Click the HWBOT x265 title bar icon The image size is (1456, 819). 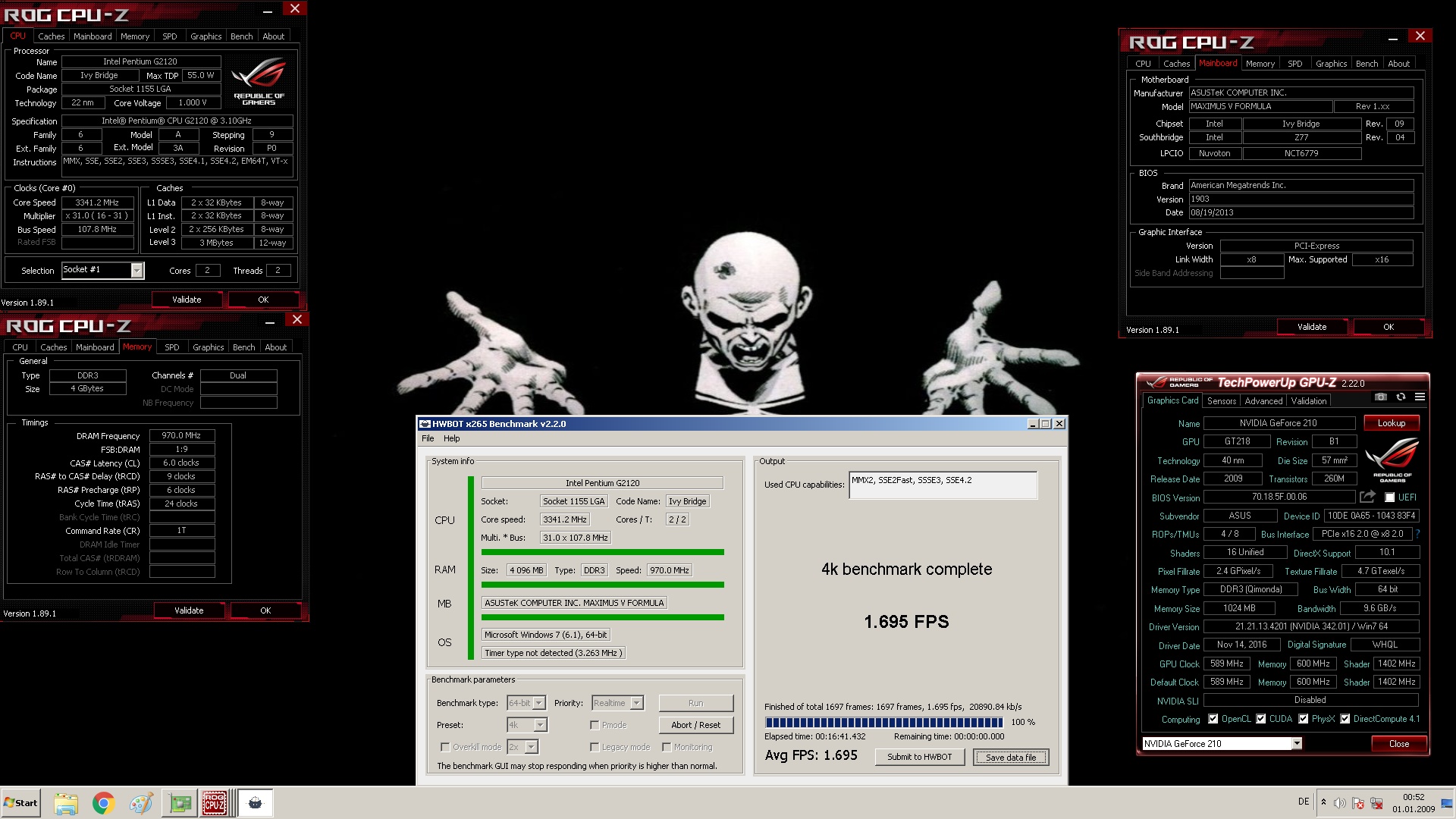[425, 424]
